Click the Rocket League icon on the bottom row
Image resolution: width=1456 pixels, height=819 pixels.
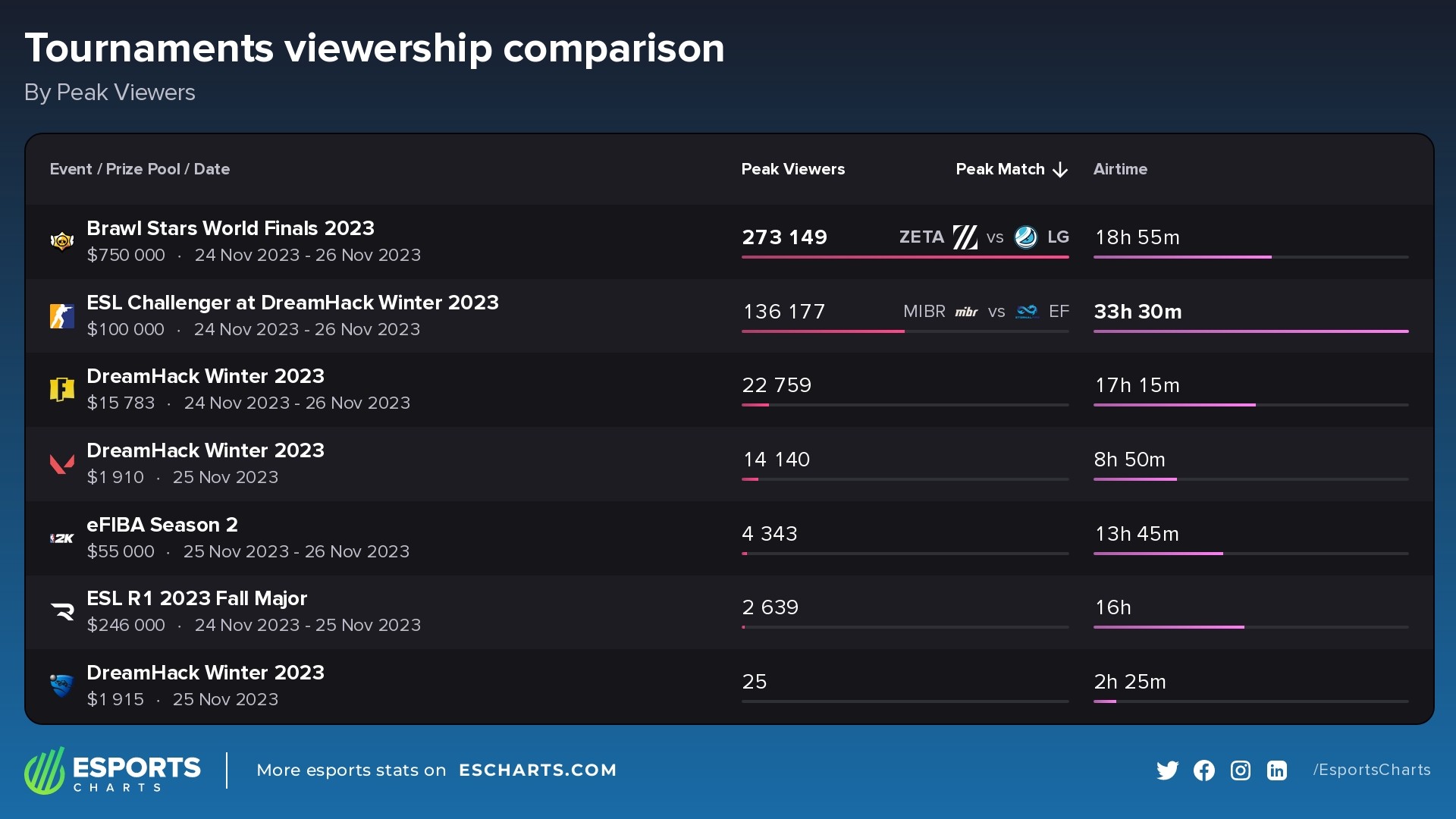coord(63,686)
